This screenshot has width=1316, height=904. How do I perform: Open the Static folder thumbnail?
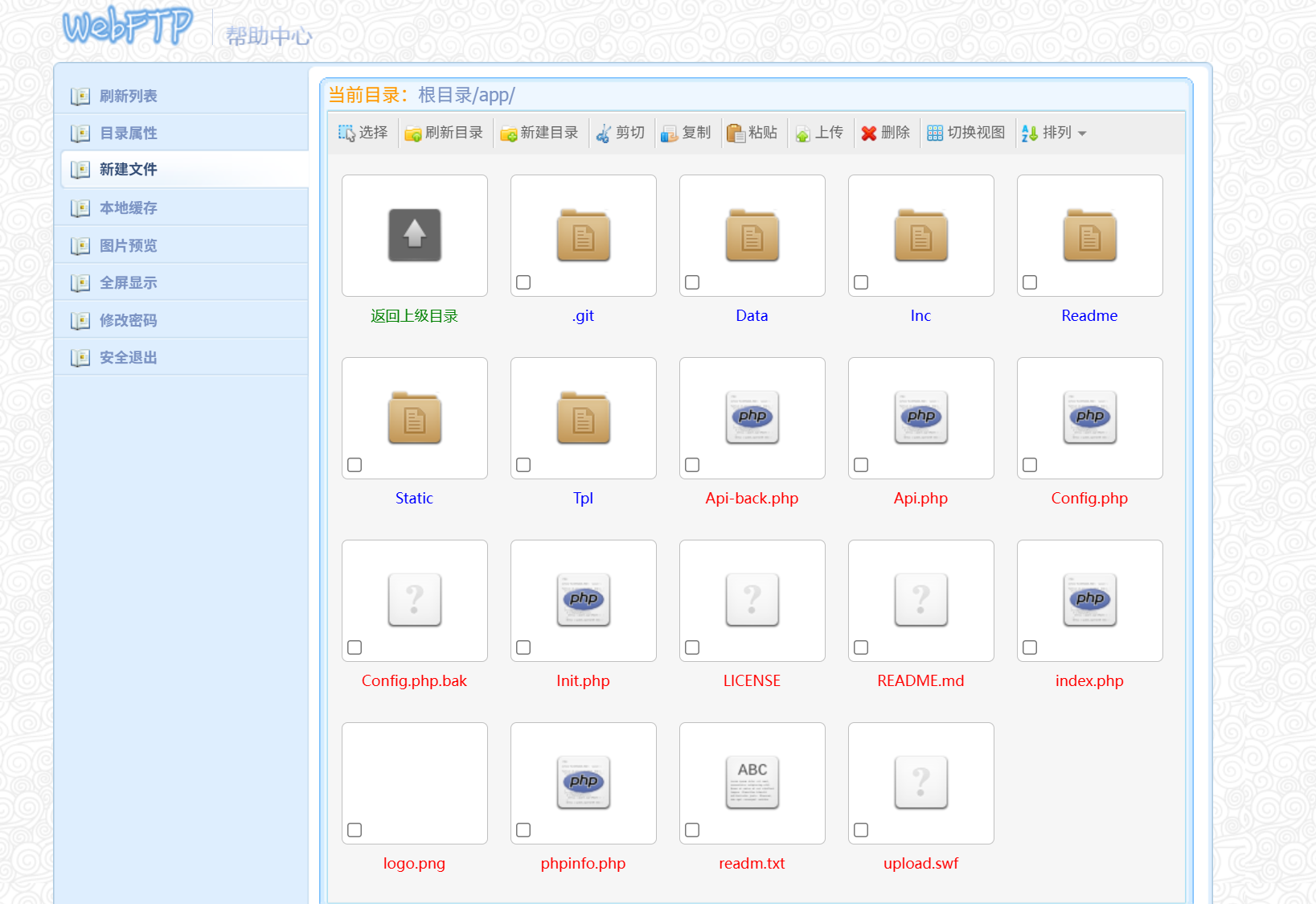pyautogui.click(x=414, y=418)
